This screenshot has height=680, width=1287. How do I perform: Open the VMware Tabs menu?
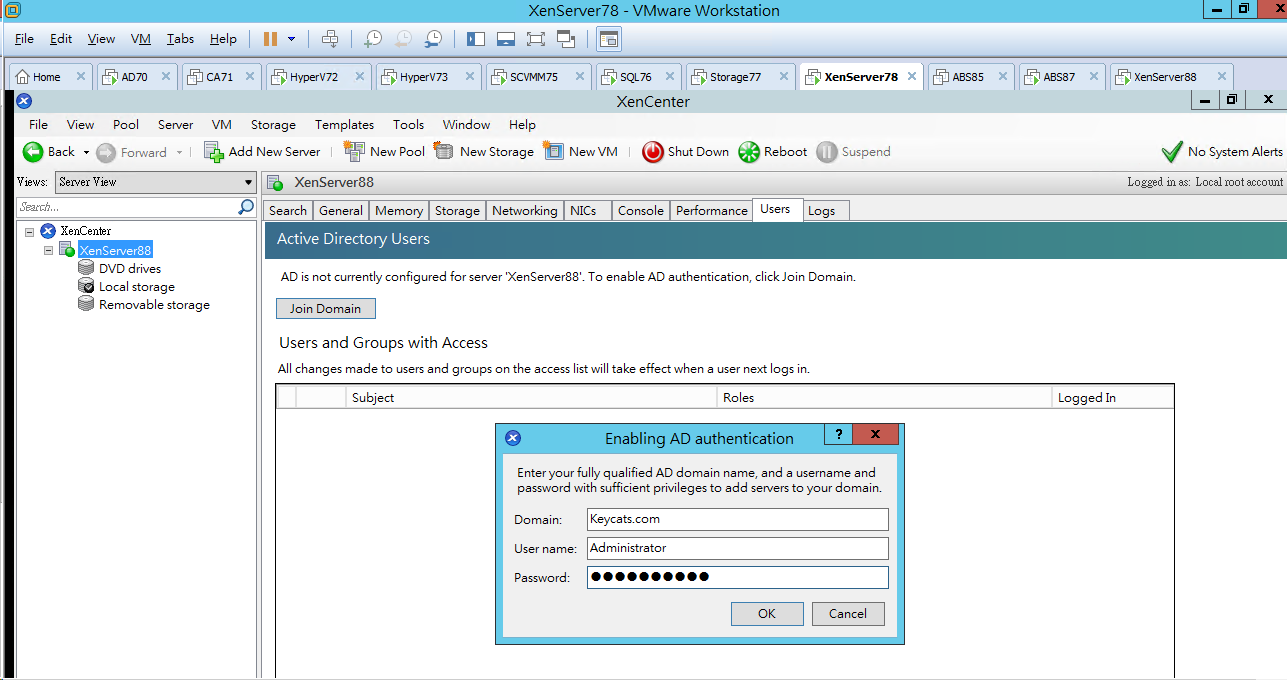point(181,39)
